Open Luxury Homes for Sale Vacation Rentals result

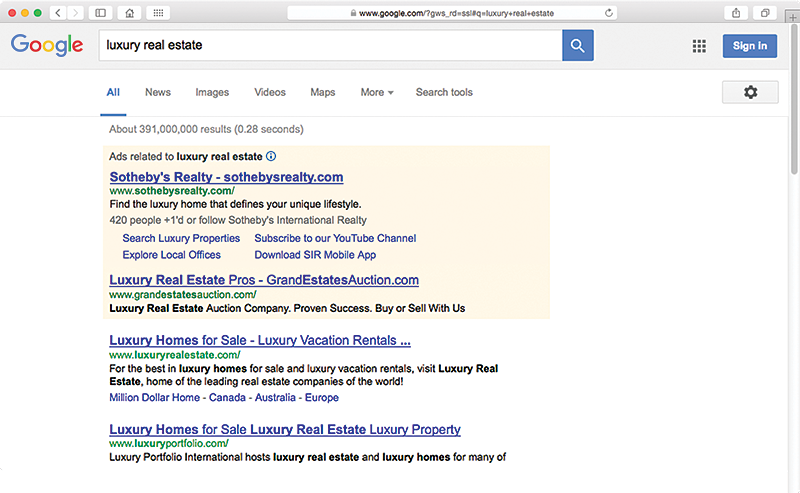pos(260,340)
